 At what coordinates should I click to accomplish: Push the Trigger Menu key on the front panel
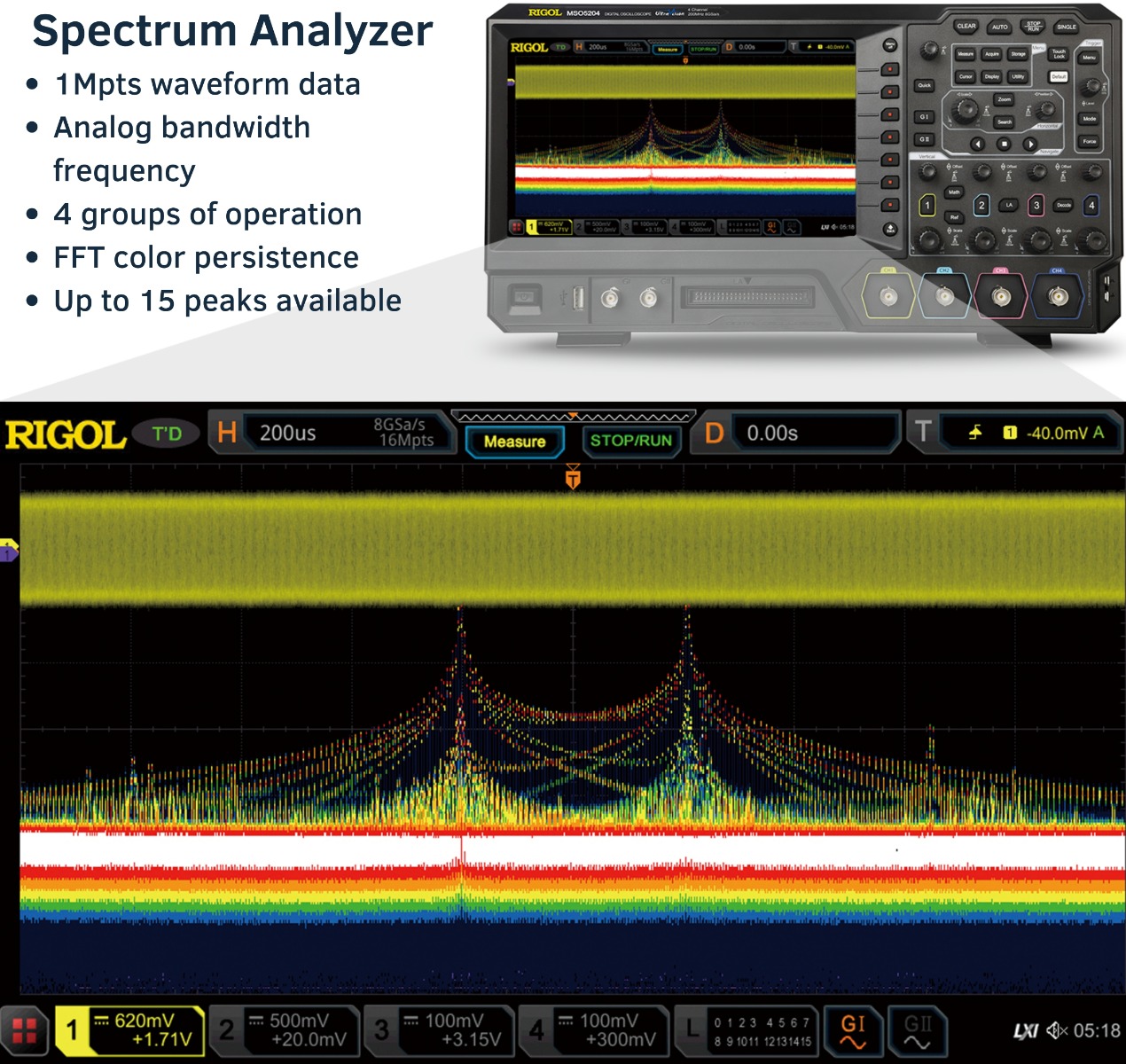point(1089,58)
